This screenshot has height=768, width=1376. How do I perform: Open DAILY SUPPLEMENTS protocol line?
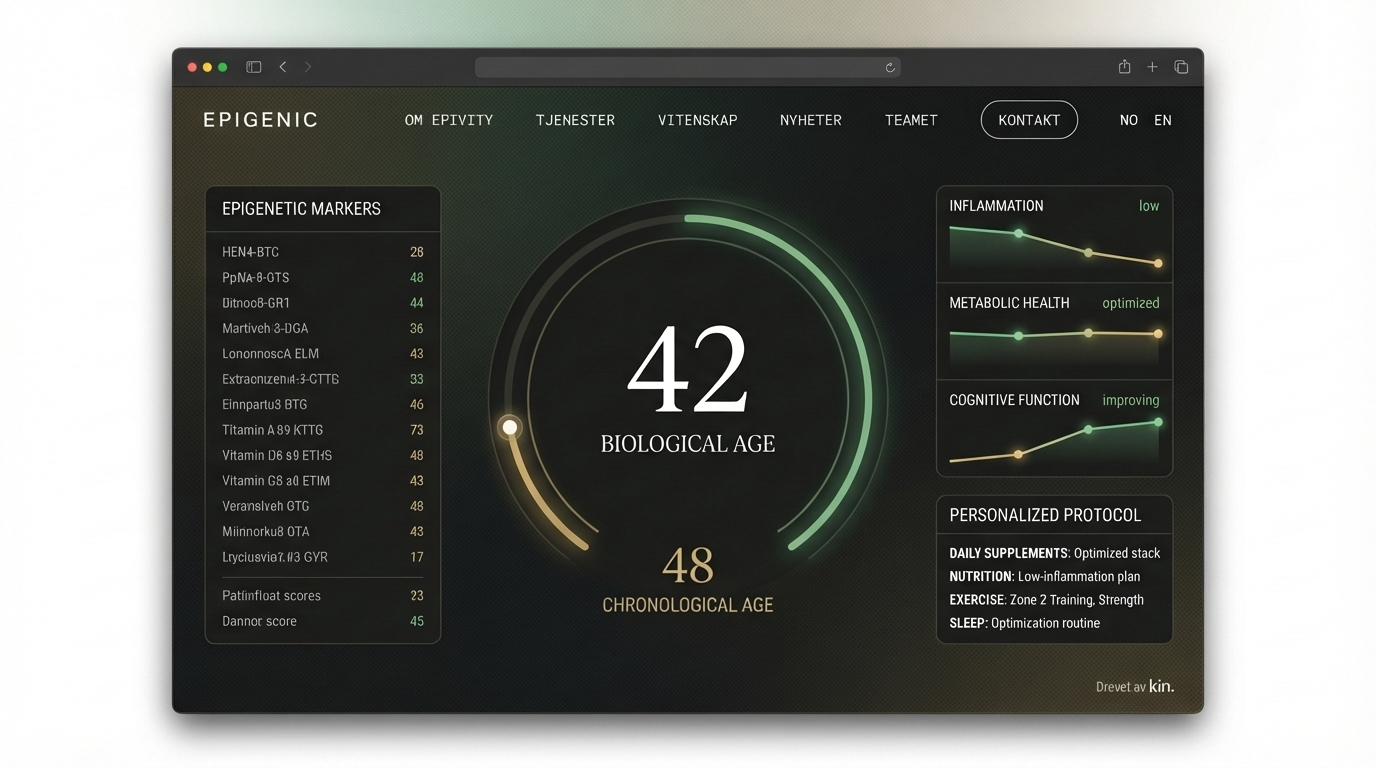1054,553
